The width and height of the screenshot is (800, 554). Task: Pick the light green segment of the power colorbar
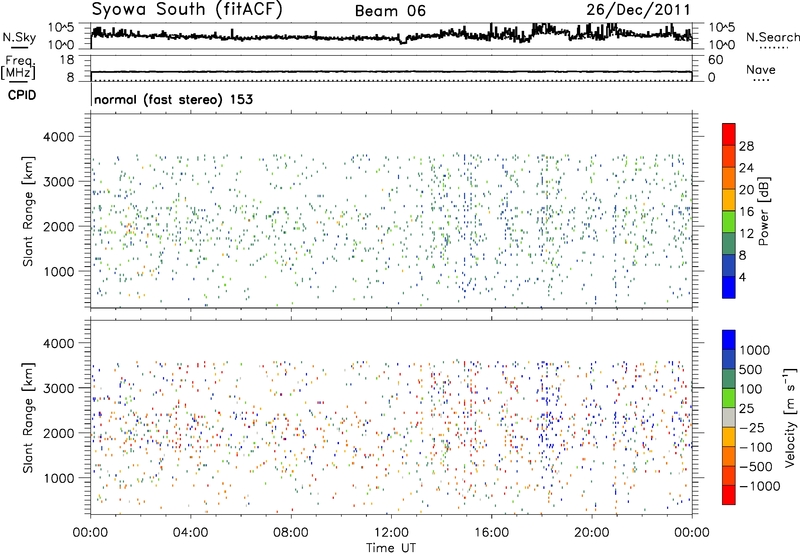tap(729, 222)
